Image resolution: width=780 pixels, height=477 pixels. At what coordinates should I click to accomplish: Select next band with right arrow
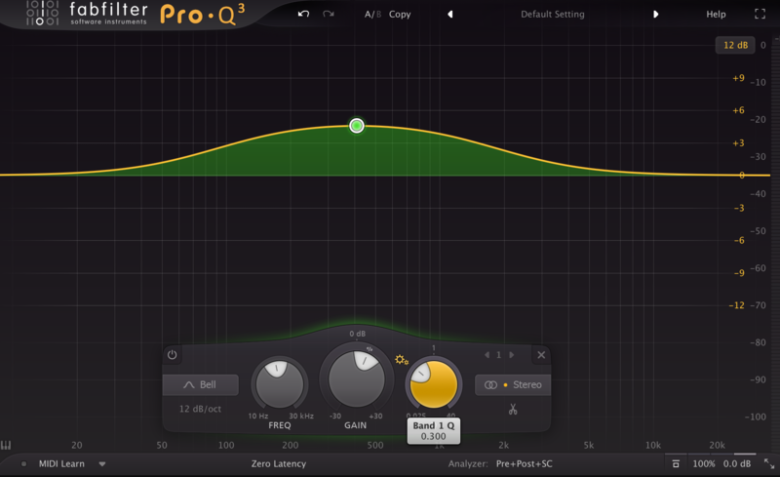pos(511,355)
